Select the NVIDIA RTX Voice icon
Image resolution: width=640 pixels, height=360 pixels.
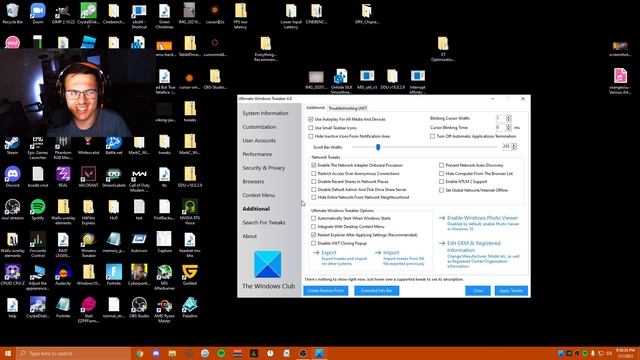[190, 211]
